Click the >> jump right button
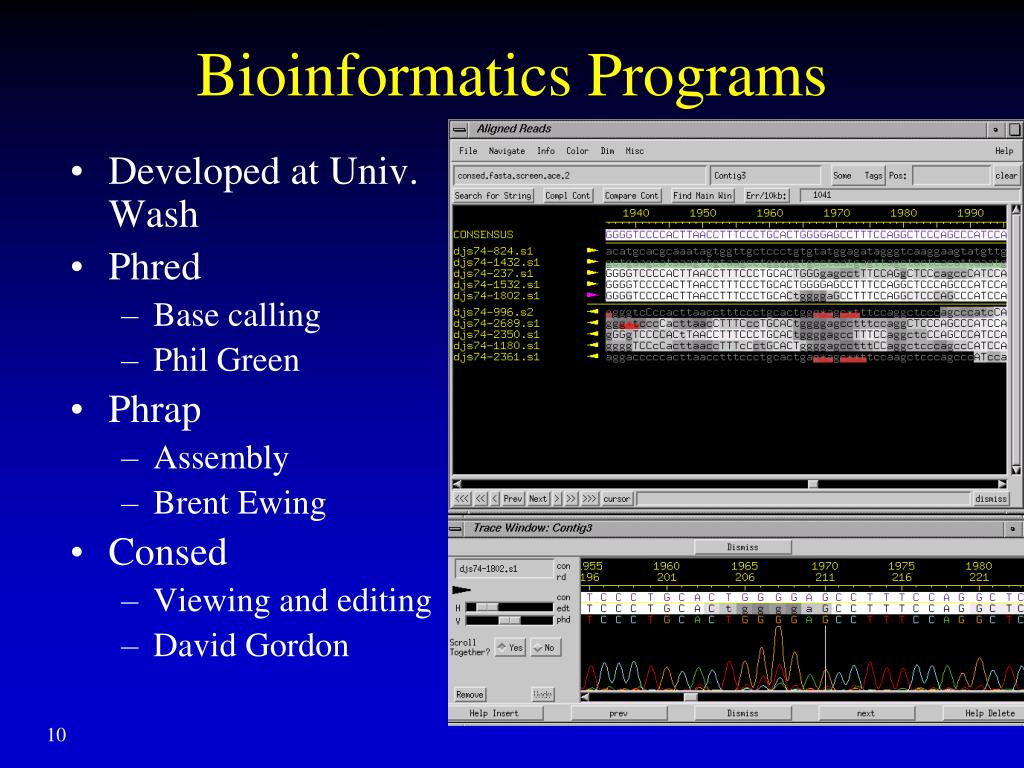The image size is (1024, 768). 571,498
